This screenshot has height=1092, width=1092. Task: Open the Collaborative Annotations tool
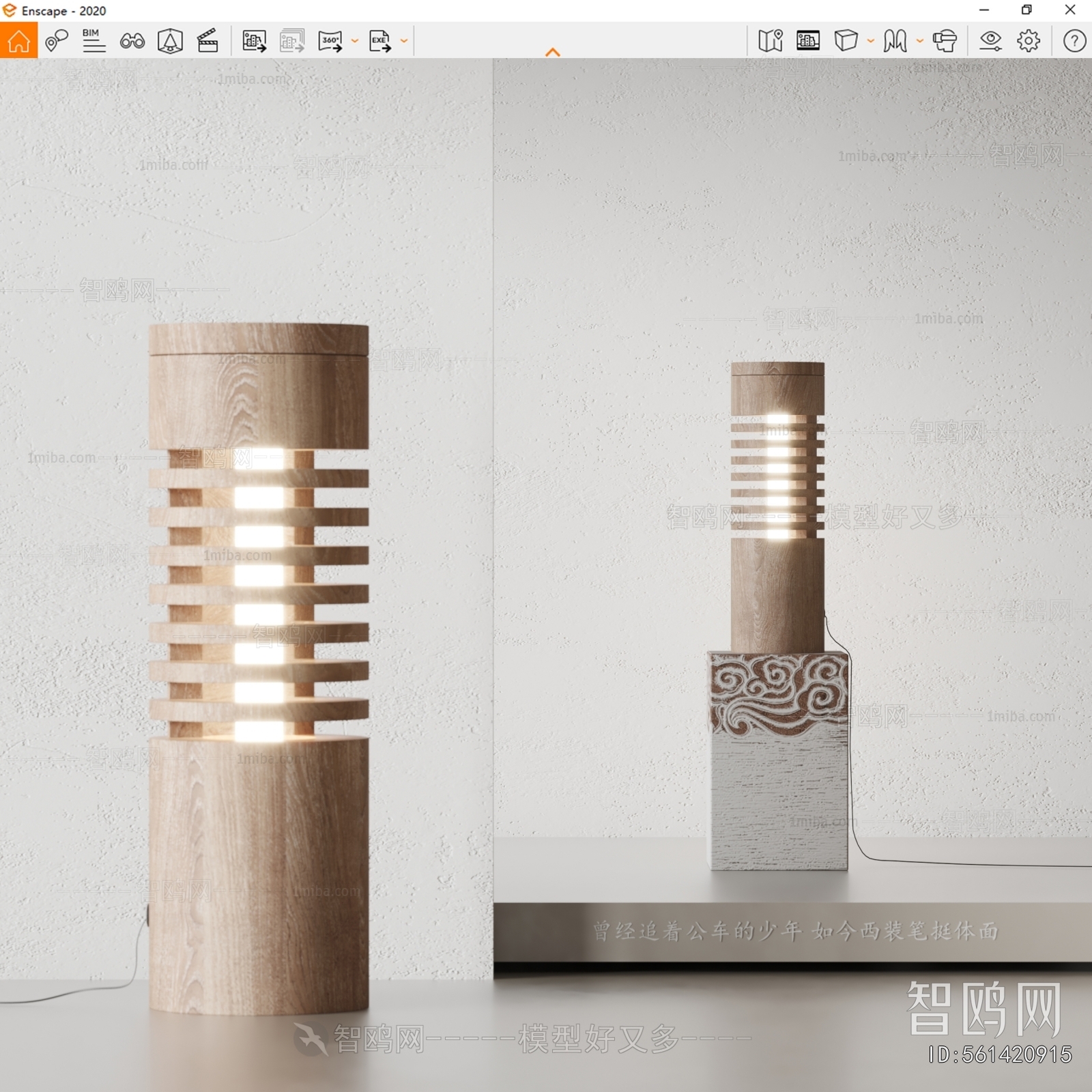coord(57,40)
